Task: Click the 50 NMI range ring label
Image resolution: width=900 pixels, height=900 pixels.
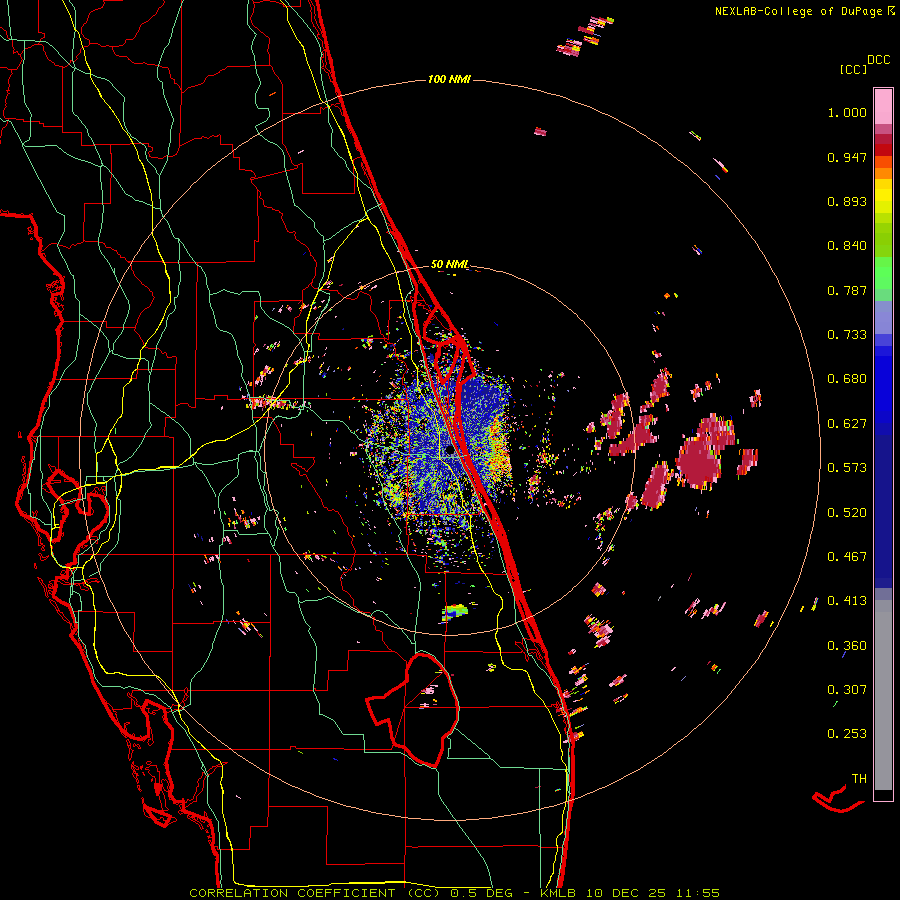Action: [x=450, y=265]
